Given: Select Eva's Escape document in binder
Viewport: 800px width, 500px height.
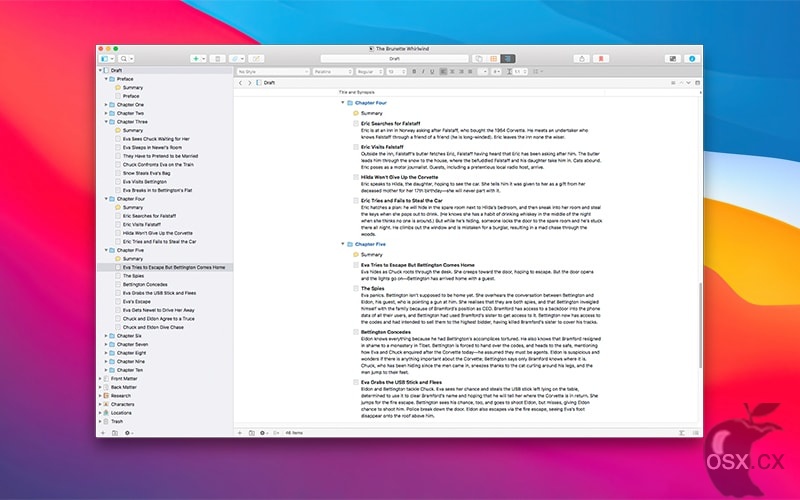Looking at the screenshot, I should click(x=136, y=302).
